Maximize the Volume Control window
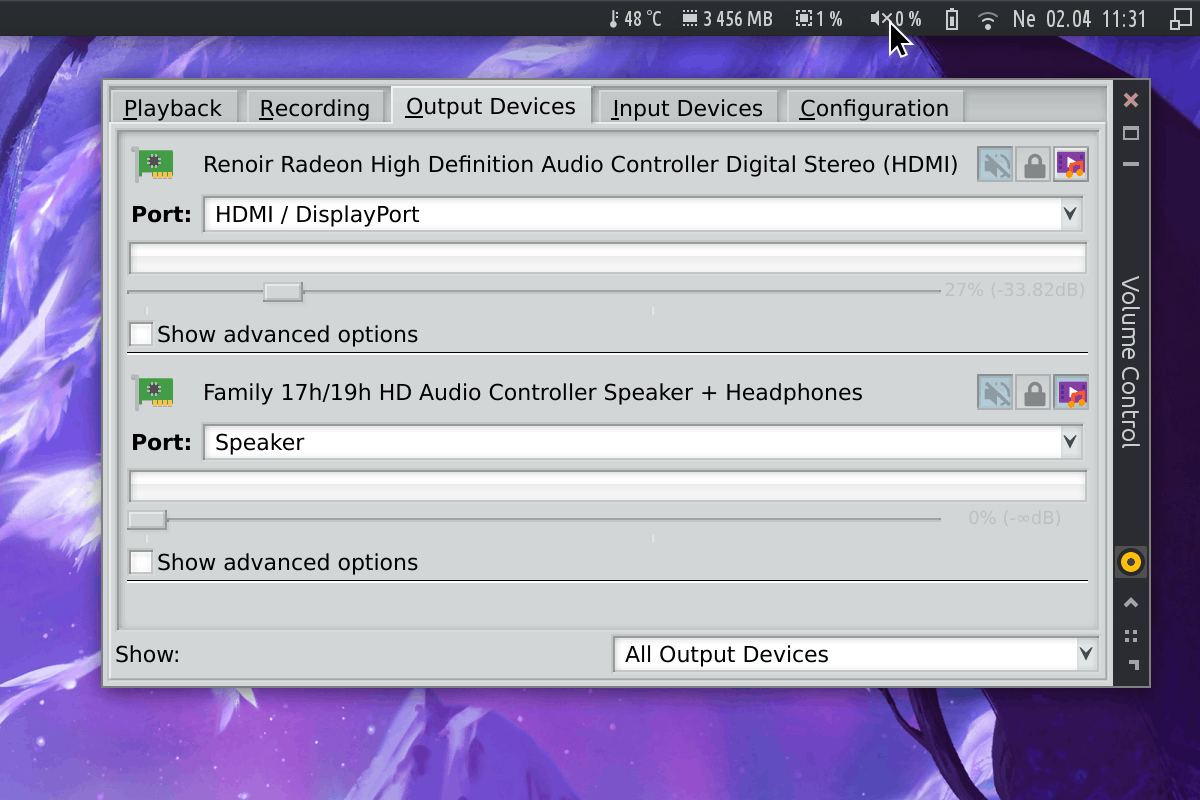Image resolution: width=1200 pixels, height=800 pixels. [1131, 133]
